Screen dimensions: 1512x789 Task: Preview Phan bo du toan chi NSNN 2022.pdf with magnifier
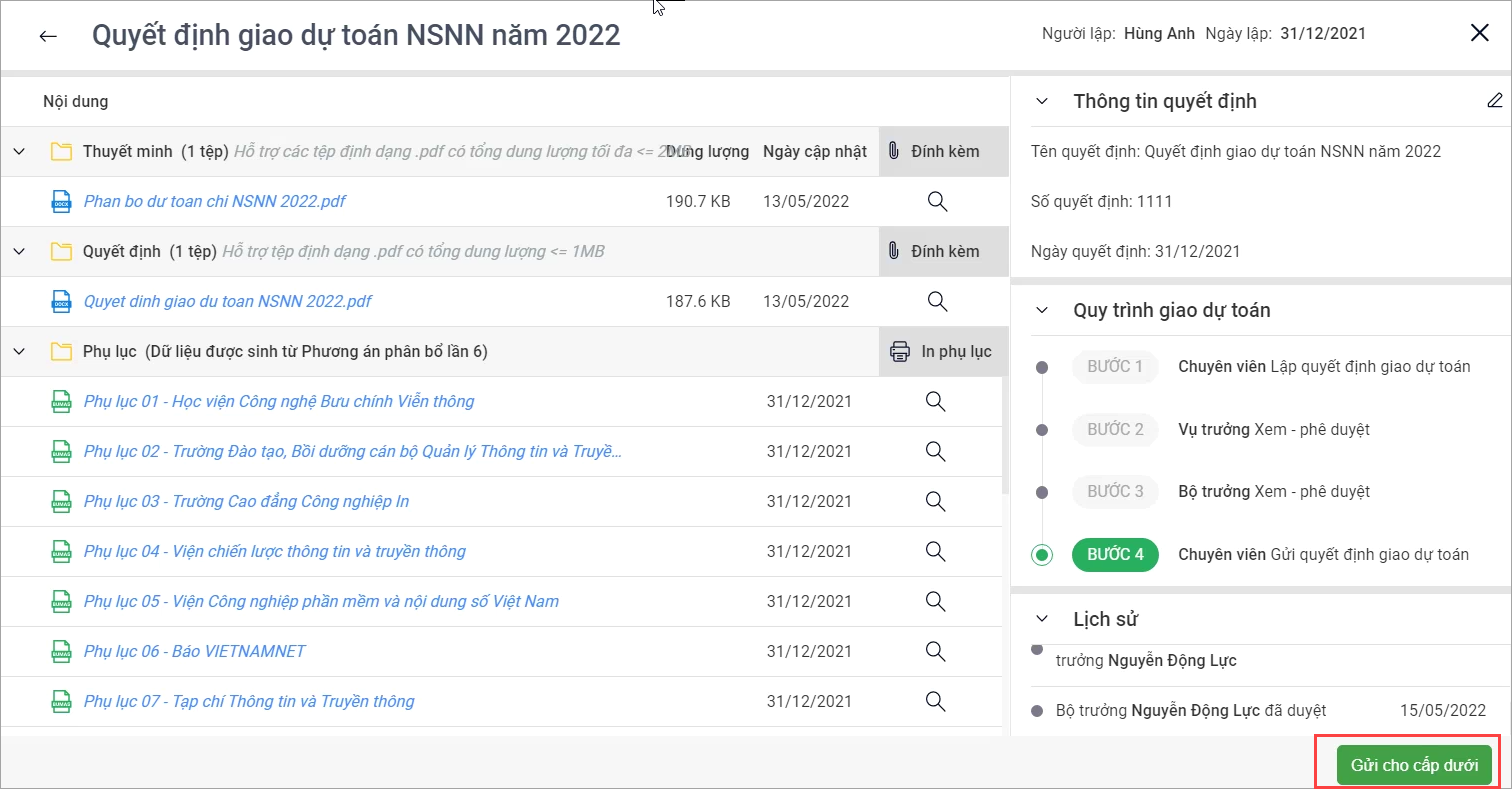point(936,201)
